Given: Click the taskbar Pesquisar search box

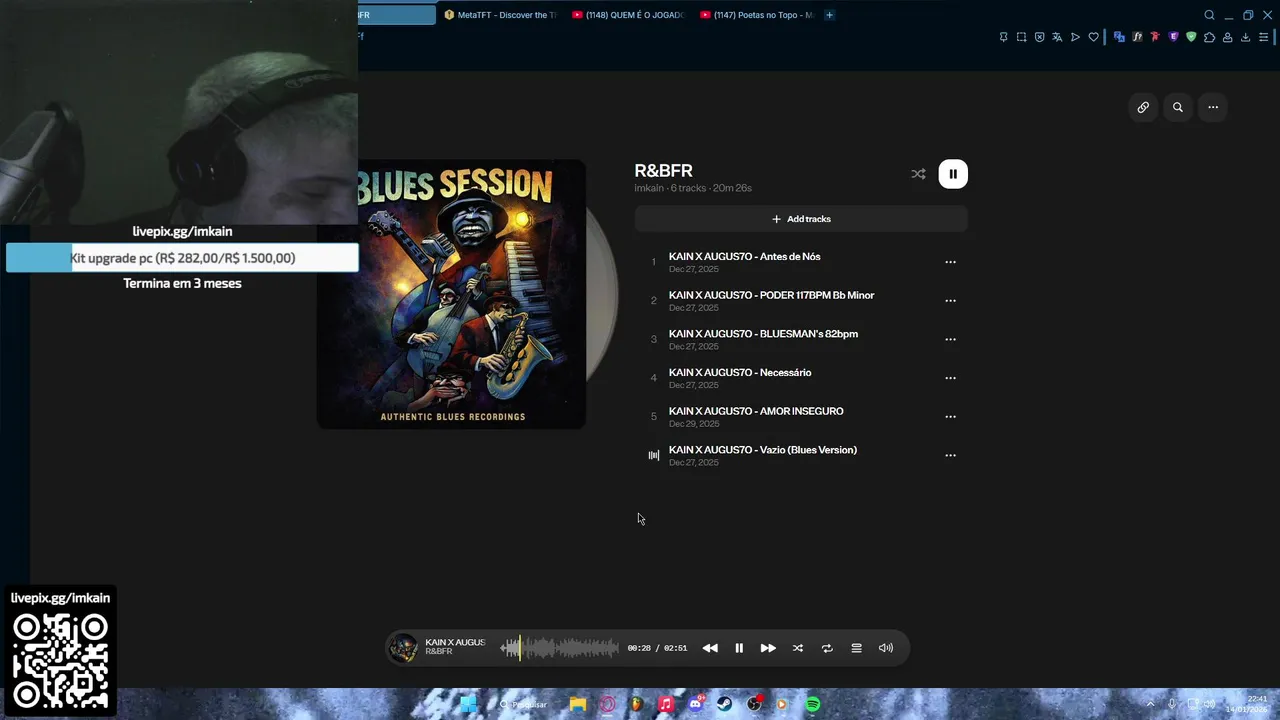Looking at the screenshot, I should point(525,704).
